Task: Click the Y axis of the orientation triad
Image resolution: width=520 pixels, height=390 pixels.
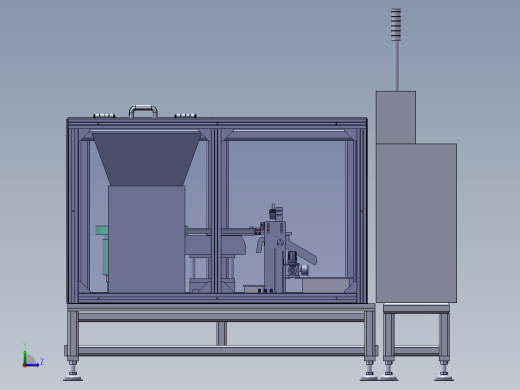Action: (x=25, y=354)
